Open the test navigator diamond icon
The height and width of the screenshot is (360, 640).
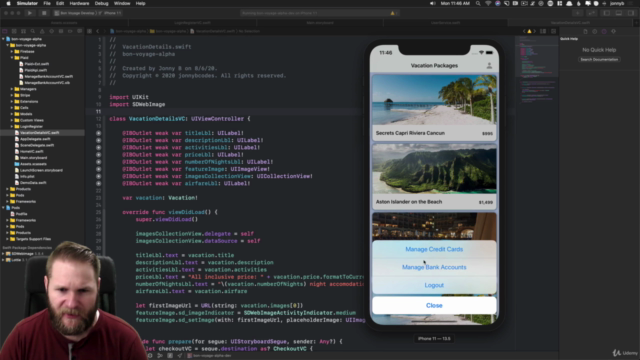pos(51,31)
